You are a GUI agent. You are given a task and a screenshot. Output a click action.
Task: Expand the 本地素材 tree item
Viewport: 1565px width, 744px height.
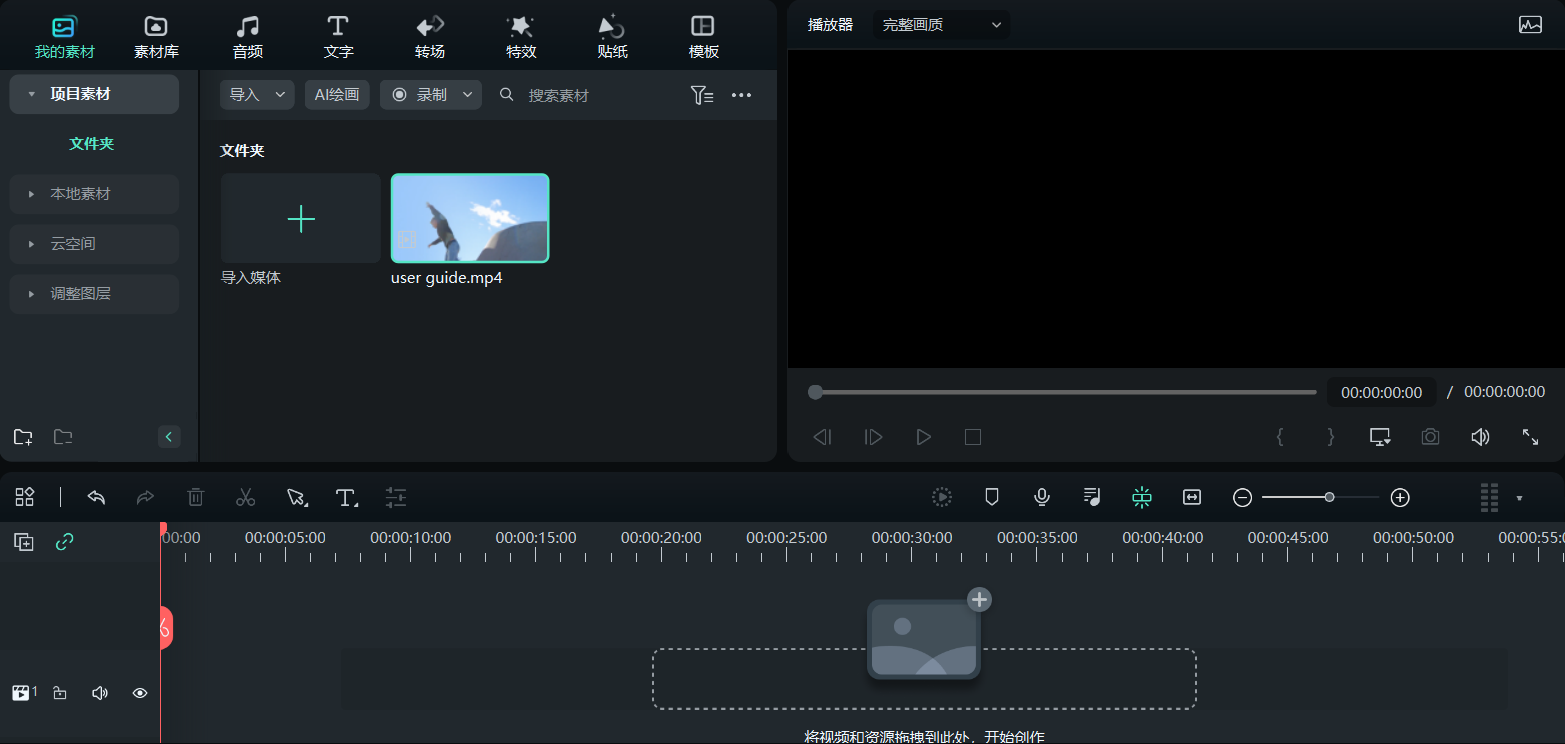click(x=94, y=194)
